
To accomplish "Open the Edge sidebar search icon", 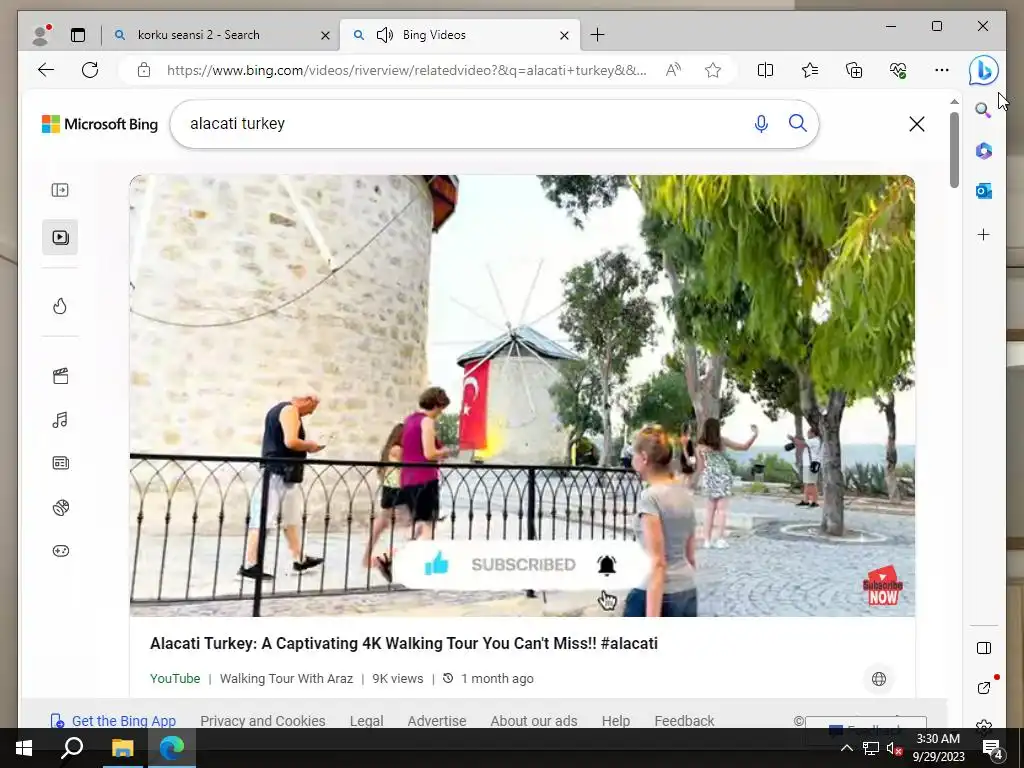I will tap(984, 110).
